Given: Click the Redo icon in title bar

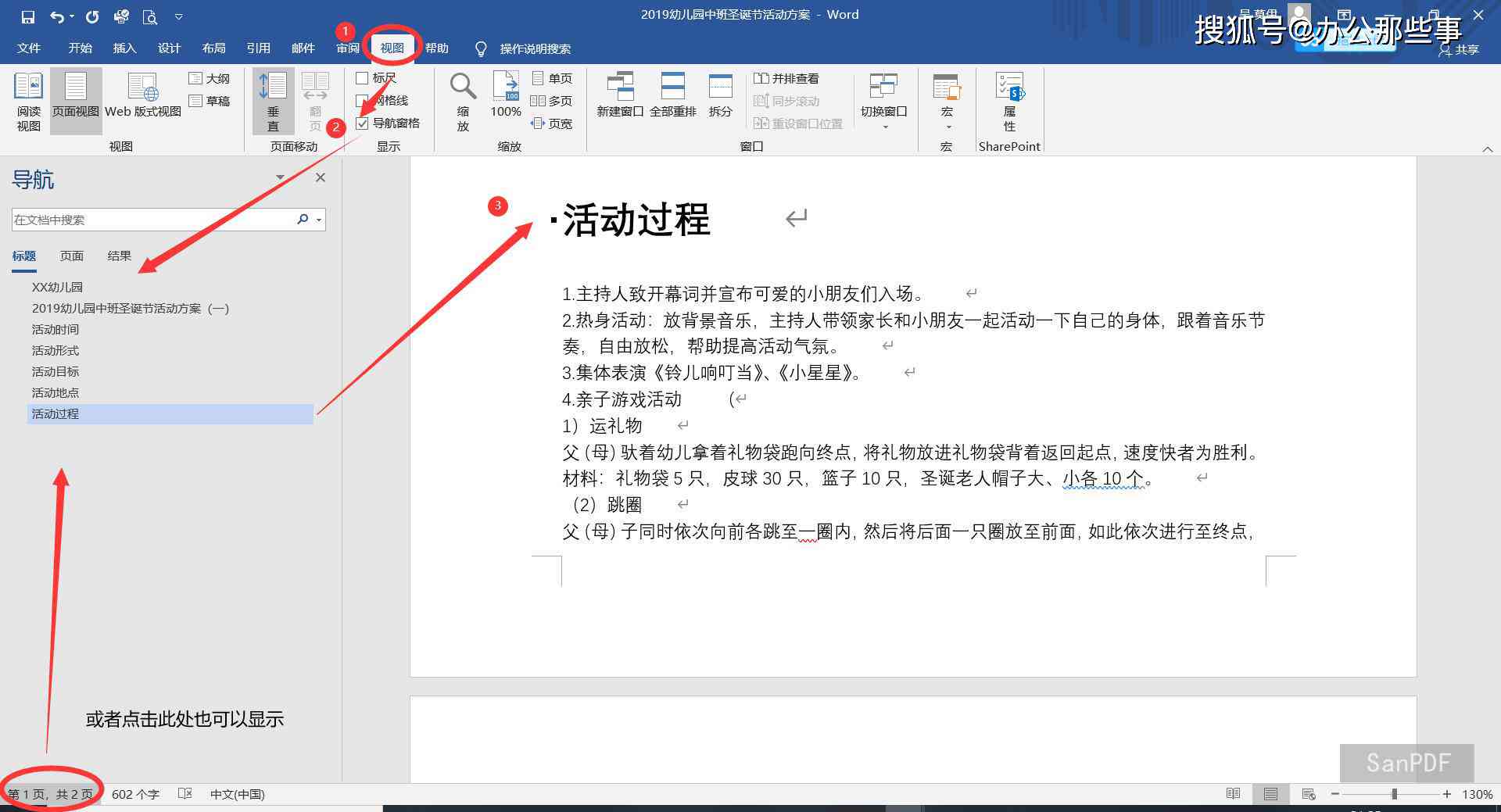Looking at the screenshot, I should 92,16.
